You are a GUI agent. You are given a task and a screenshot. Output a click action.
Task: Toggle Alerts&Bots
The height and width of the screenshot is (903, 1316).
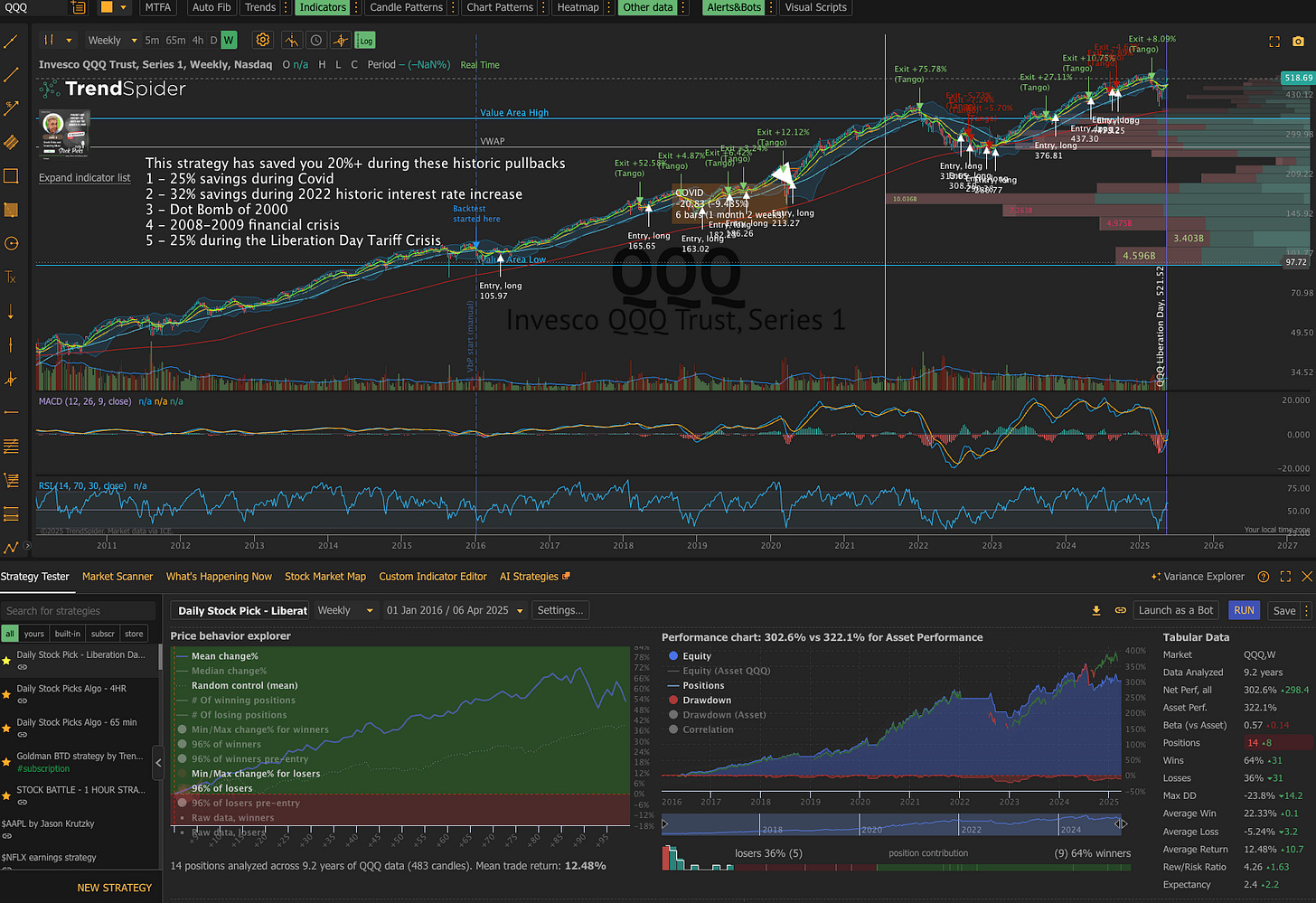click(x=734, y=7)
